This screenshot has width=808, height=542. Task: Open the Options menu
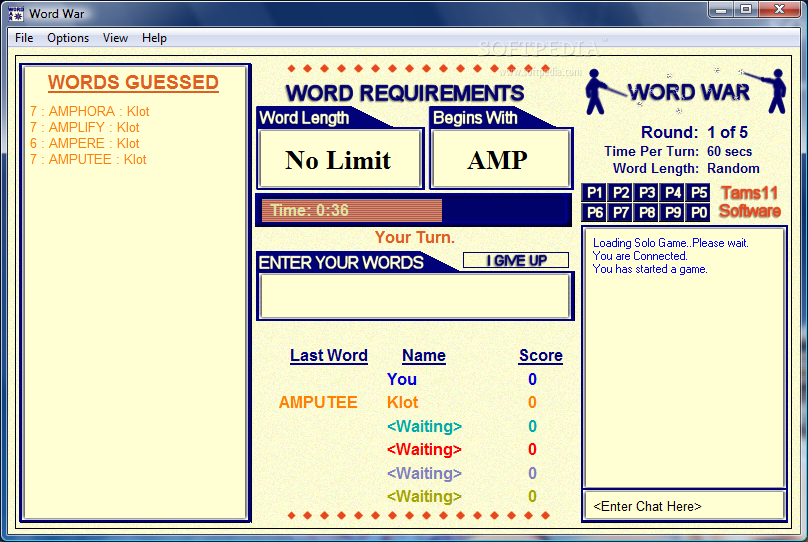(x=68, y=38)
